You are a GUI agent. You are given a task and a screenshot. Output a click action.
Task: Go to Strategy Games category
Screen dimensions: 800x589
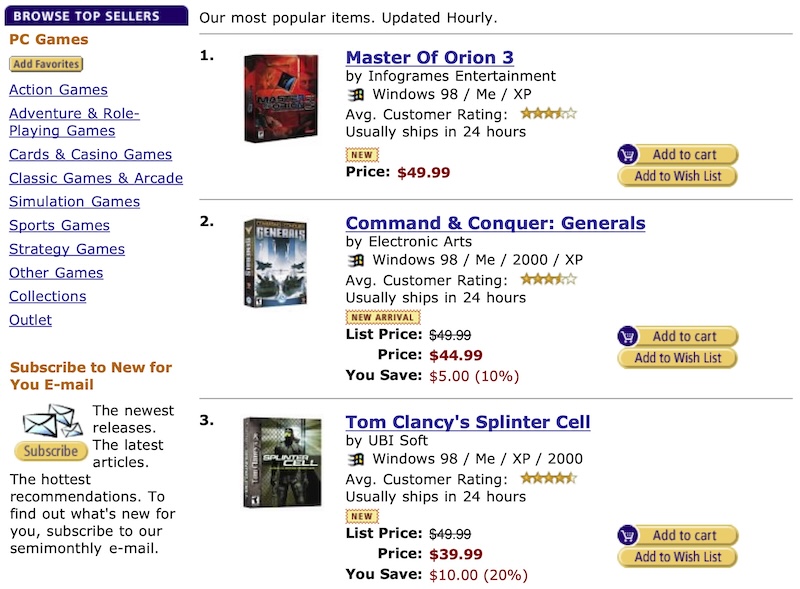pos(67,249)
